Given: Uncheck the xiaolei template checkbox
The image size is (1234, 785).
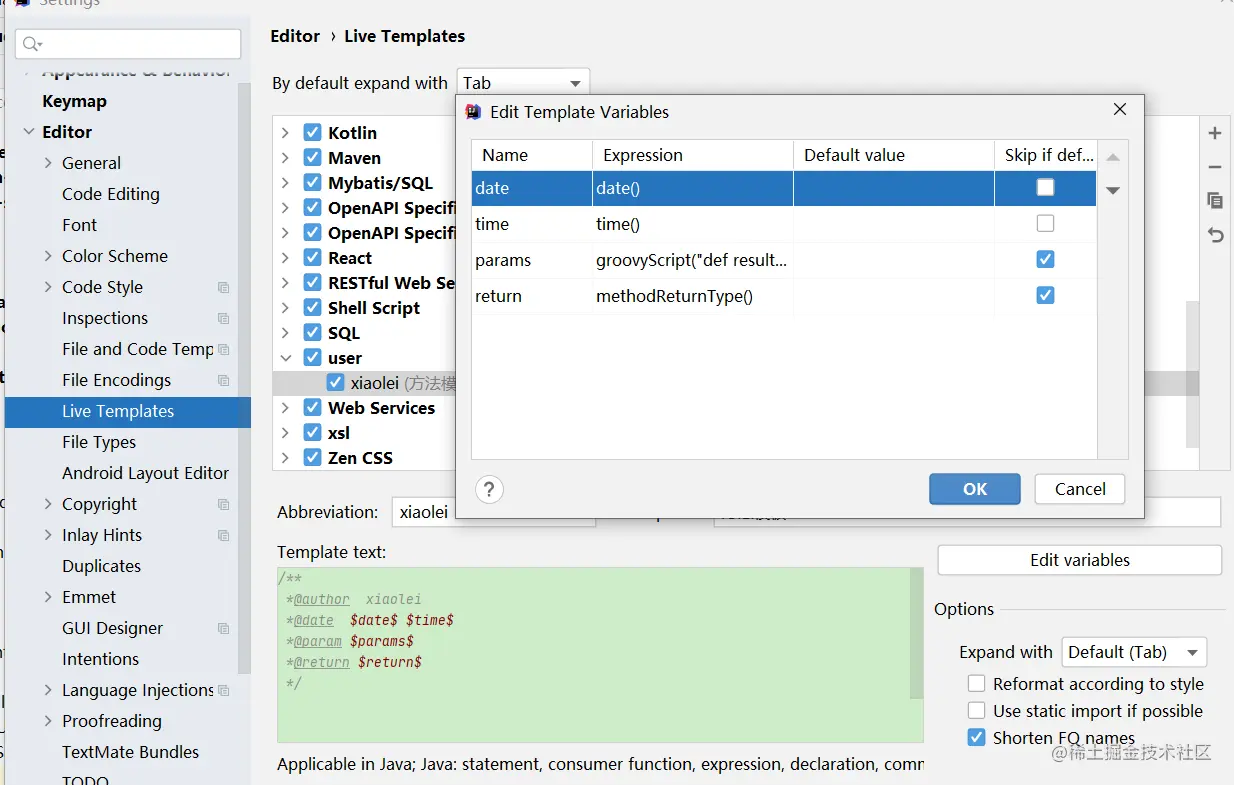Looking at the screenshot, I should (336, 383).
